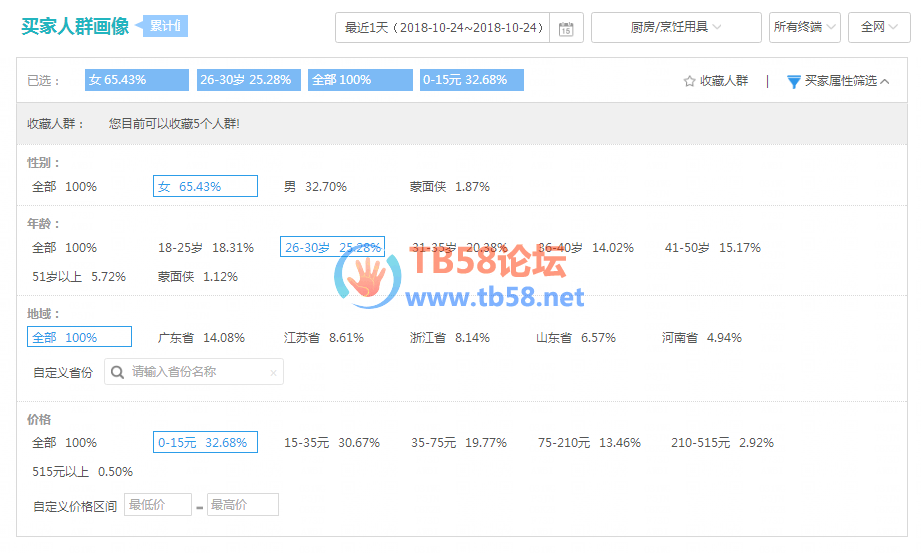Open the calendar date picker icon
This screenshot has width=921, height=553.
[x=566, y=28]
